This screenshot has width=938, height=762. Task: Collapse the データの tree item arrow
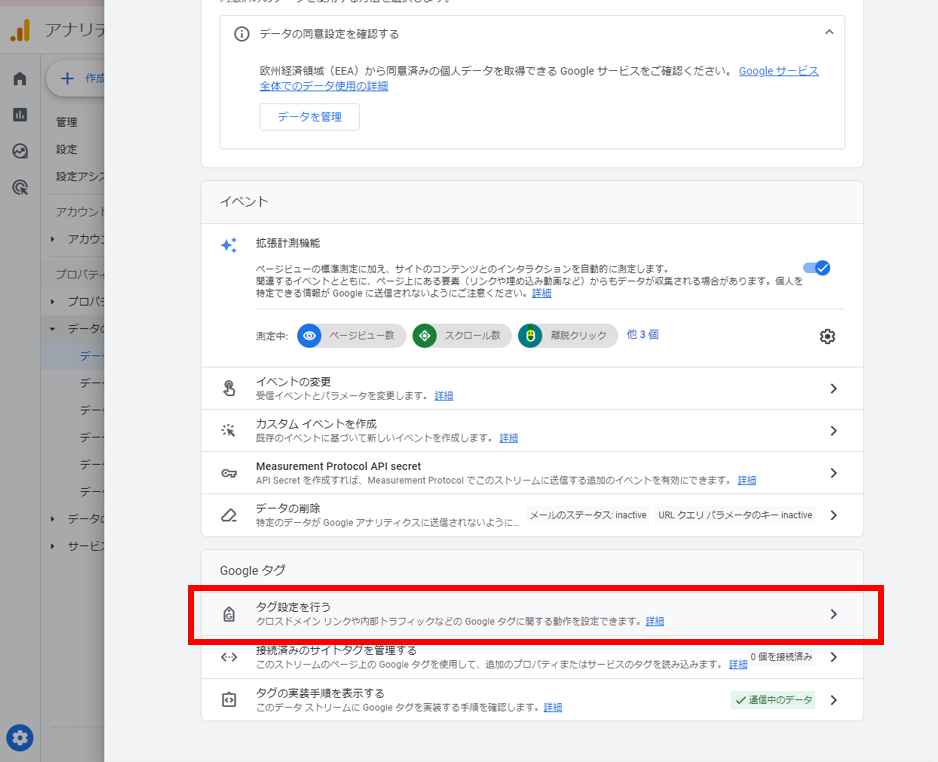click(x=53, y=329)
